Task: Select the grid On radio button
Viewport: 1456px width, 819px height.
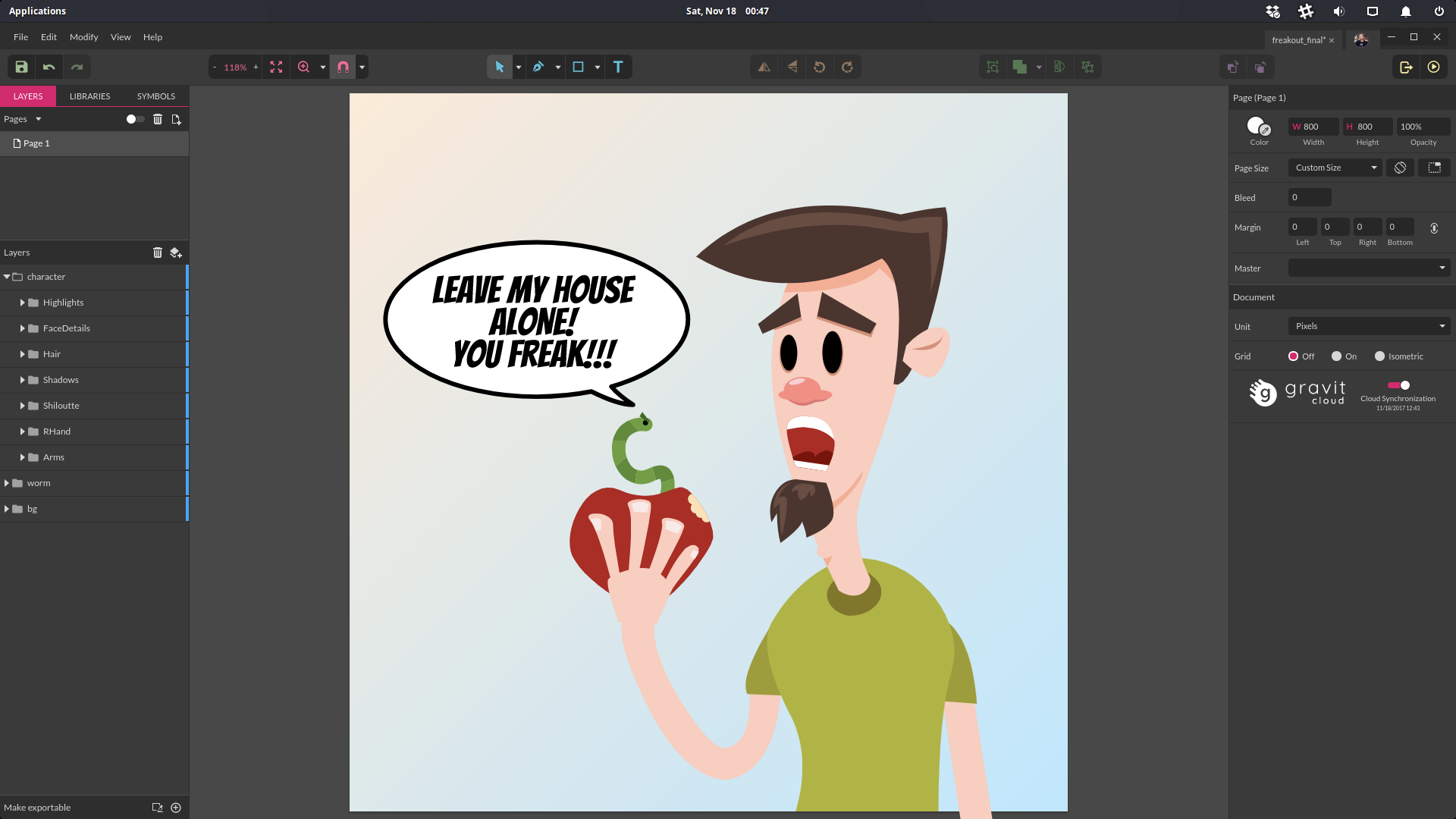Action: tap(1337, 356)
